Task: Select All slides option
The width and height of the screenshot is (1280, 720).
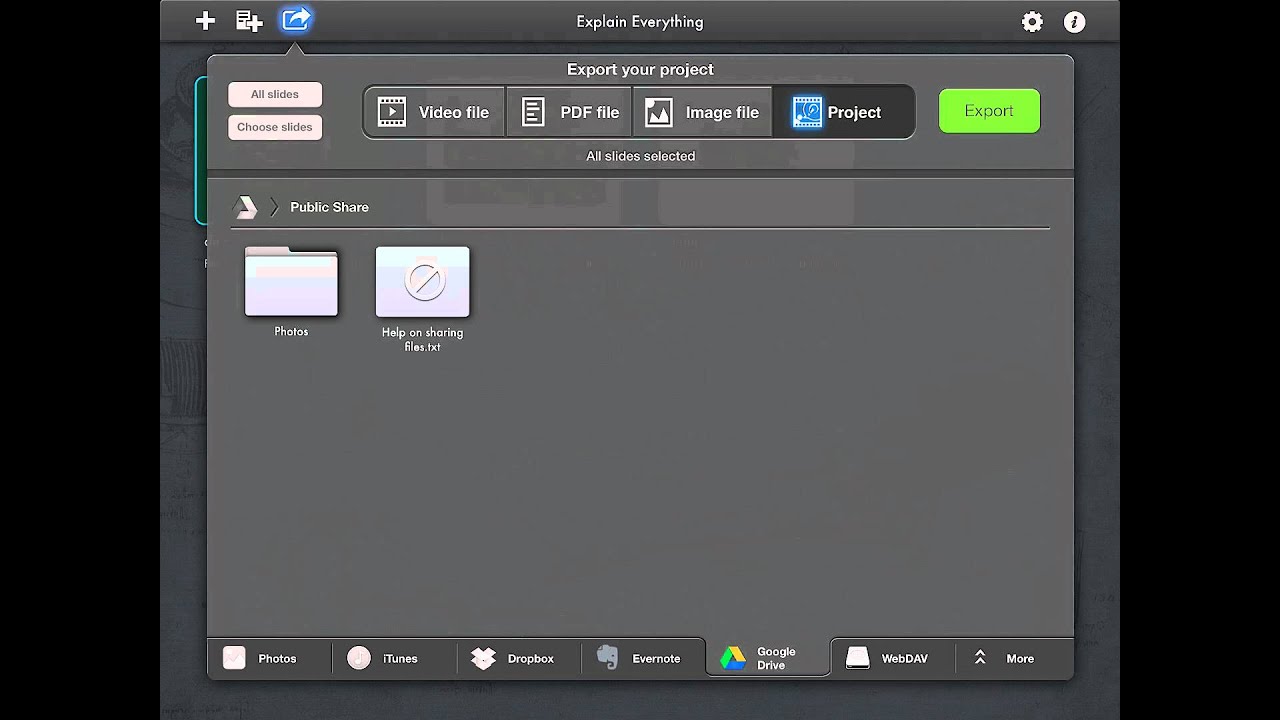Action: coord(275,94)
